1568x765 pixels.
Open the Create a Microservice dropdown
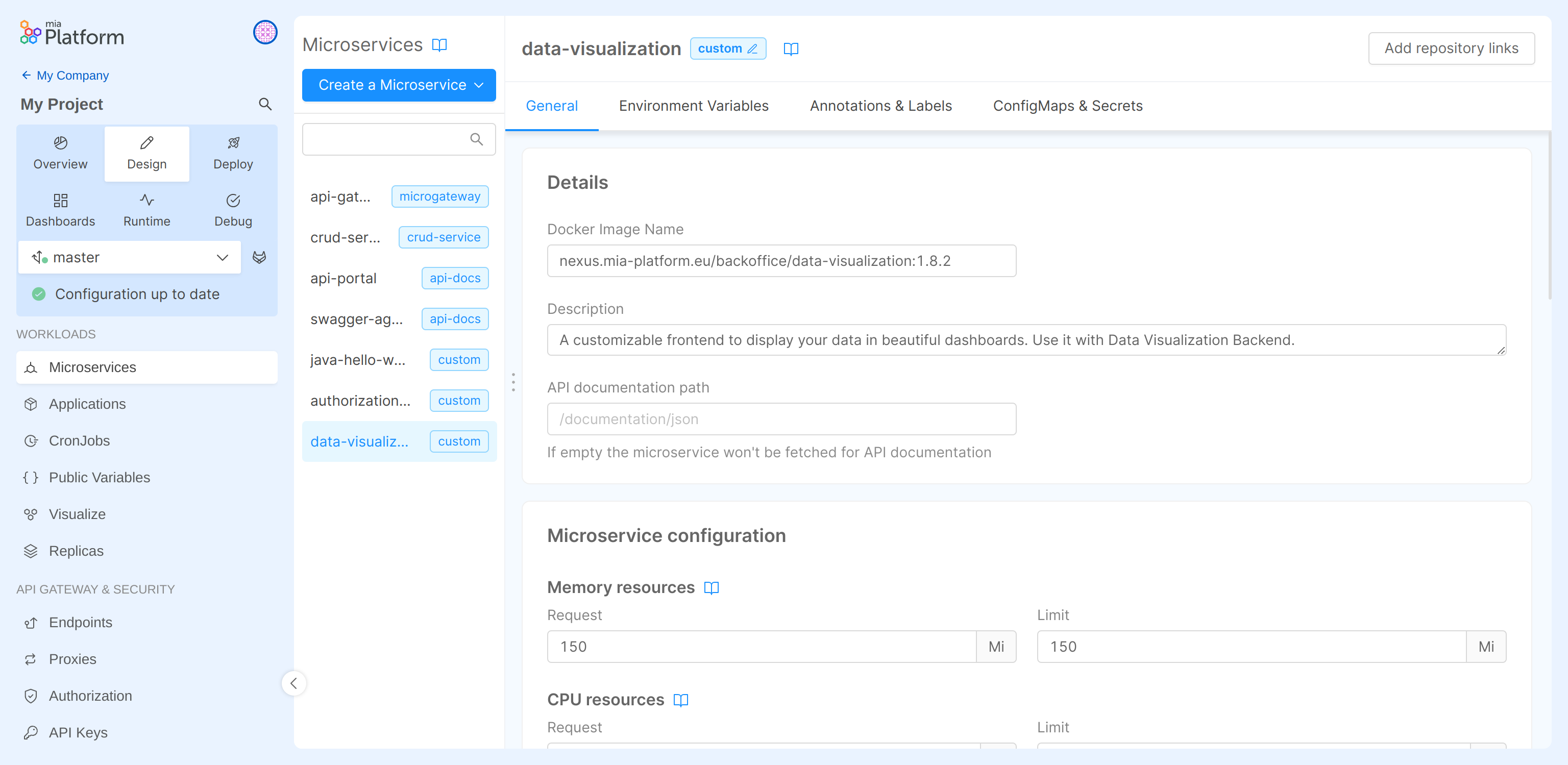pos(399,85)
